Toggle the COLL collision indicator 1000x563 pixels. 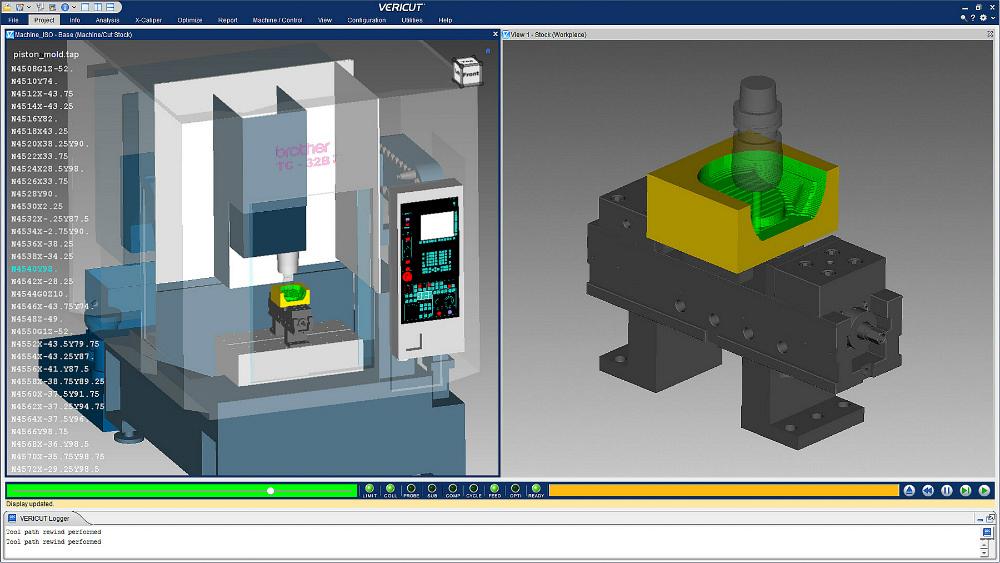tap(390, 489)
